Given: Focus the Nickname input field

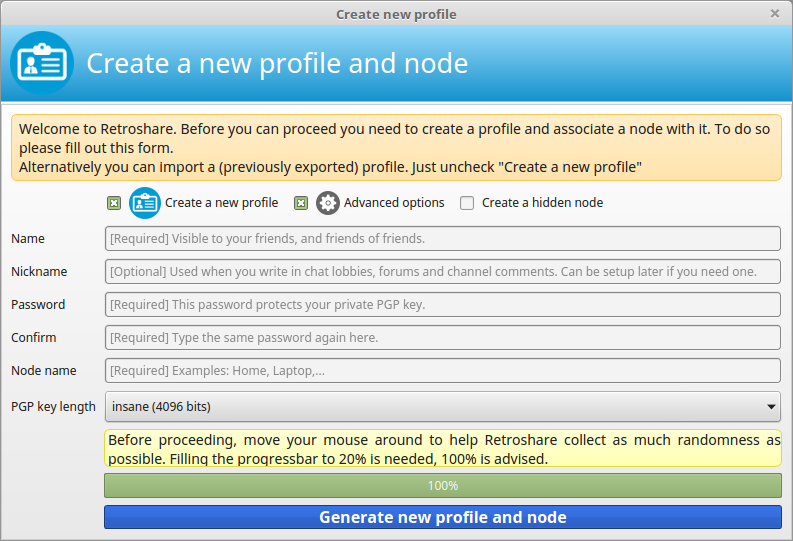Looking at the screenshot, I should (x=443, y=272).
